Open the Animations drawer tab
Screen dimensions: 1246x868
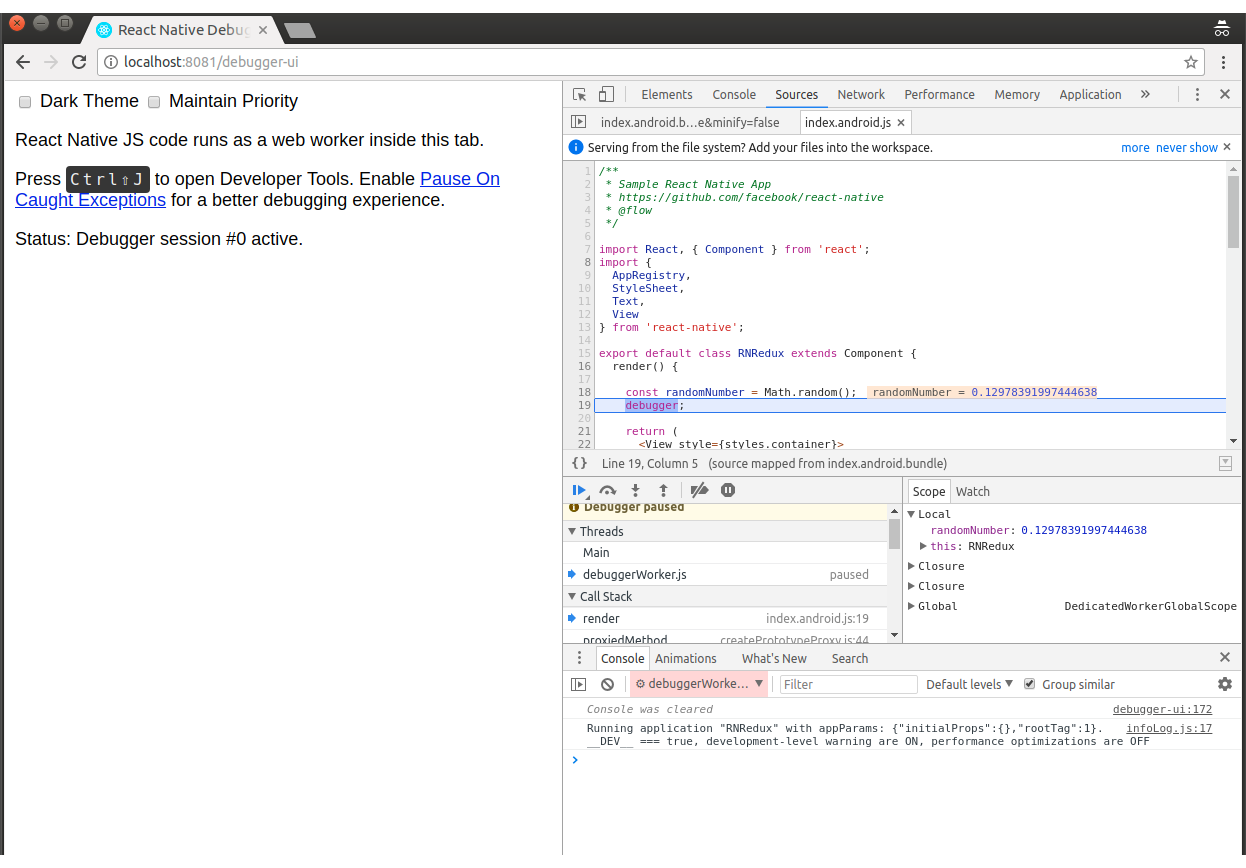[x=686, y=658]
